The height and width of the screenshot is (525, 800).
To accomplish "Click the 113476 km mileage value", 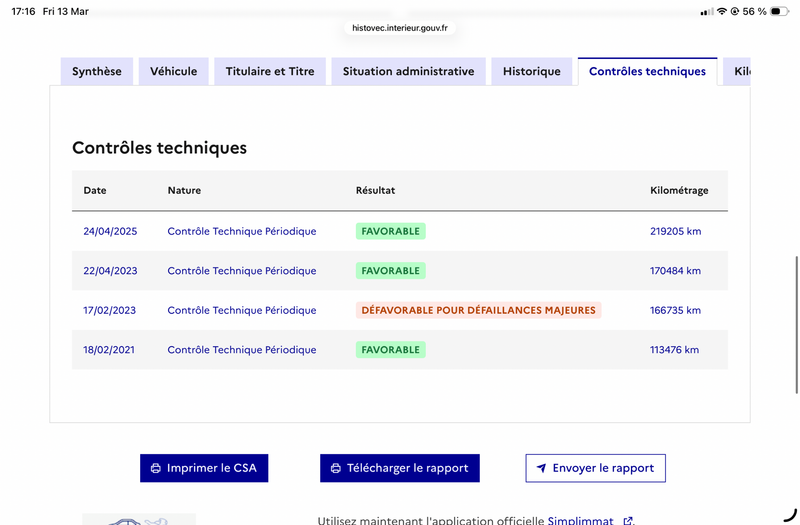I will coord(674,350).
